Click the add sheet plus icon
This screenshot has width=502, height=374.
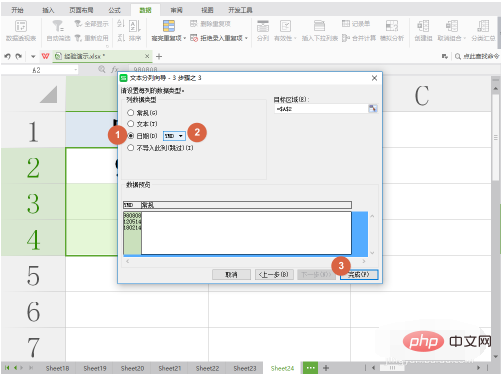point(326,368)
